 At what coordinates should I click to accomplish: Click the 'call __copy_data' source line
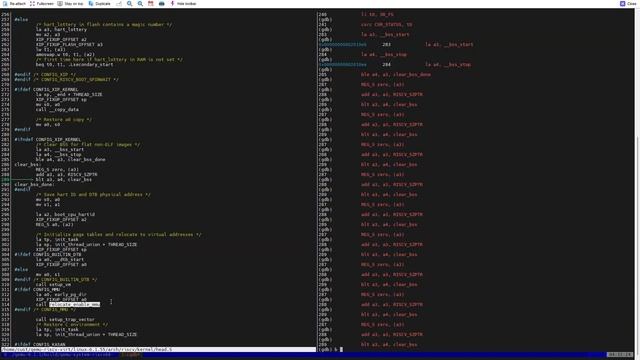[x=57, y=109]
